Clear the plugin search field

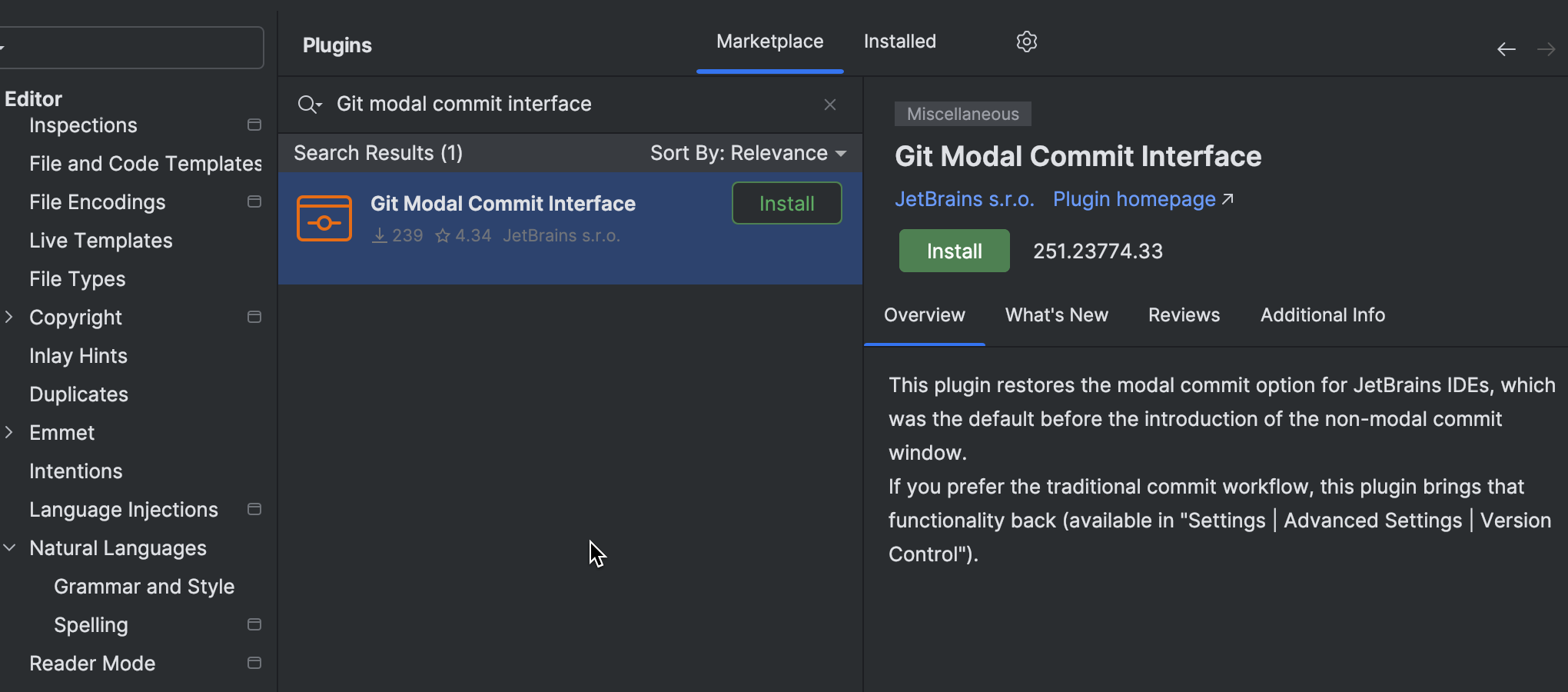click(x=830, y=105)
